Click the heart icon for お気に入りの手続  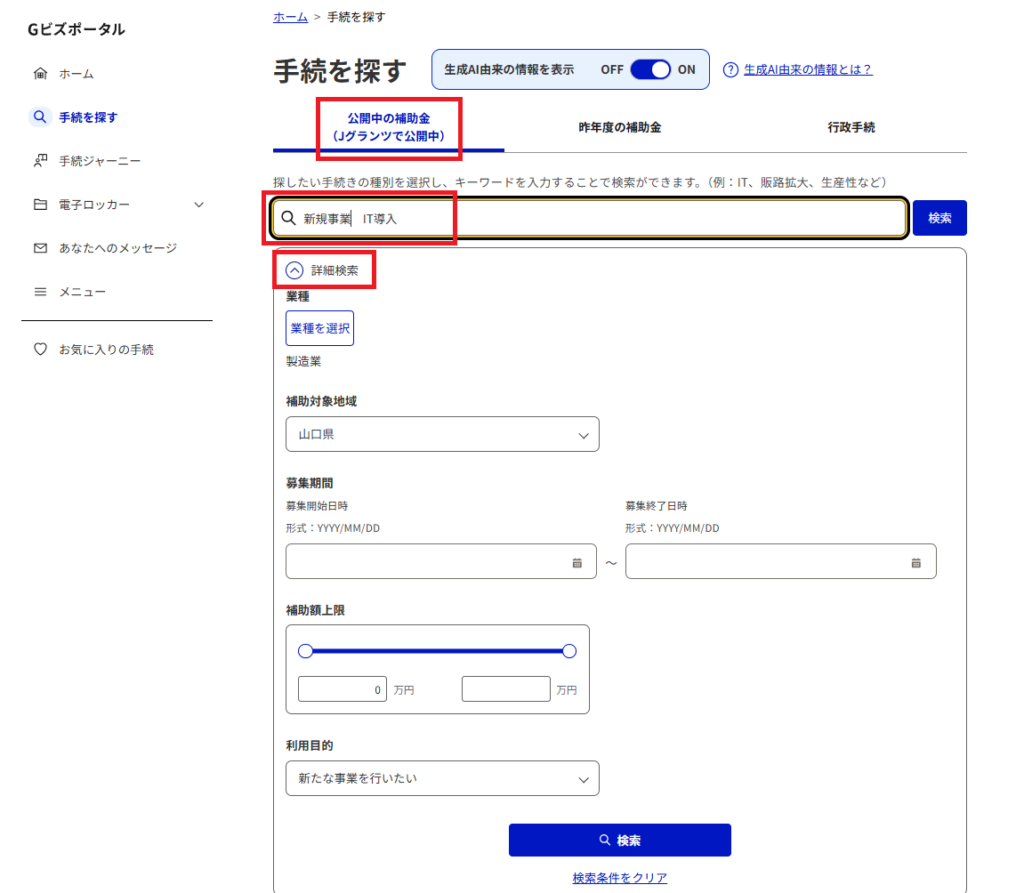[40, 350]
